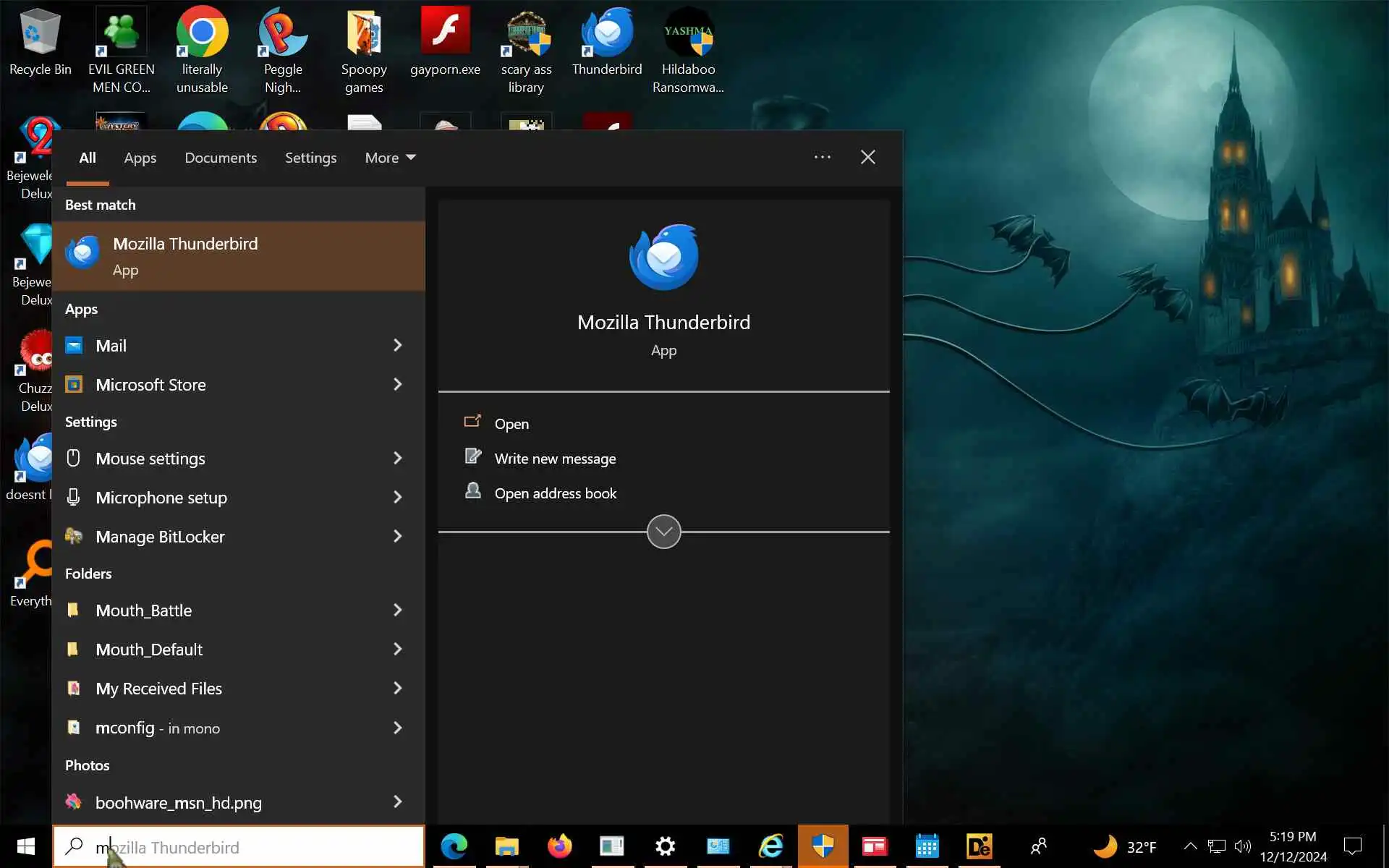Viewport: 1389px width, 868px height.
Task: Select Microsoft Store search result
Action: pyautogui.click(x=150, y=385)
